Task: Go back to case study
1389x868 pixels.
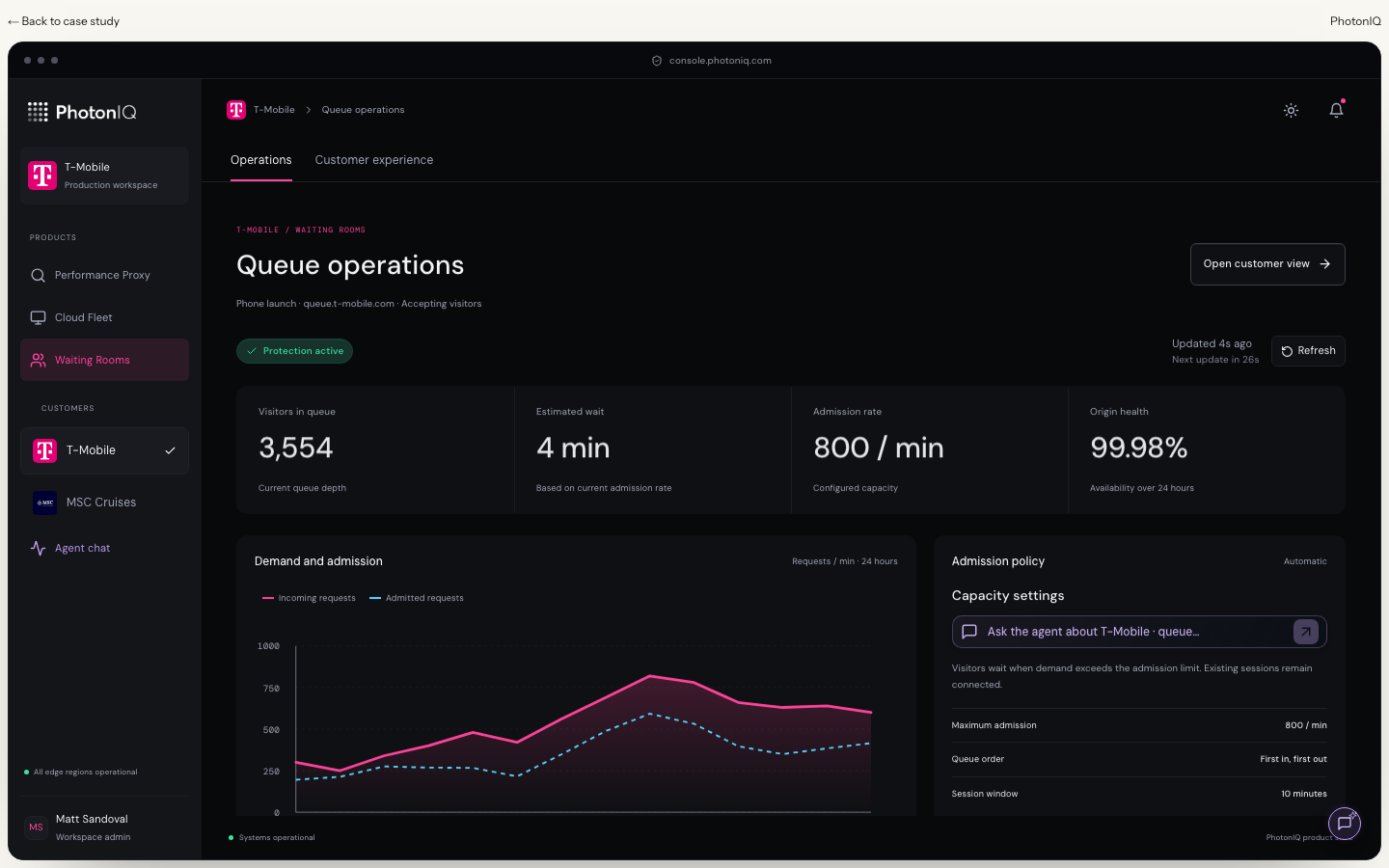Action: point(64,21)
